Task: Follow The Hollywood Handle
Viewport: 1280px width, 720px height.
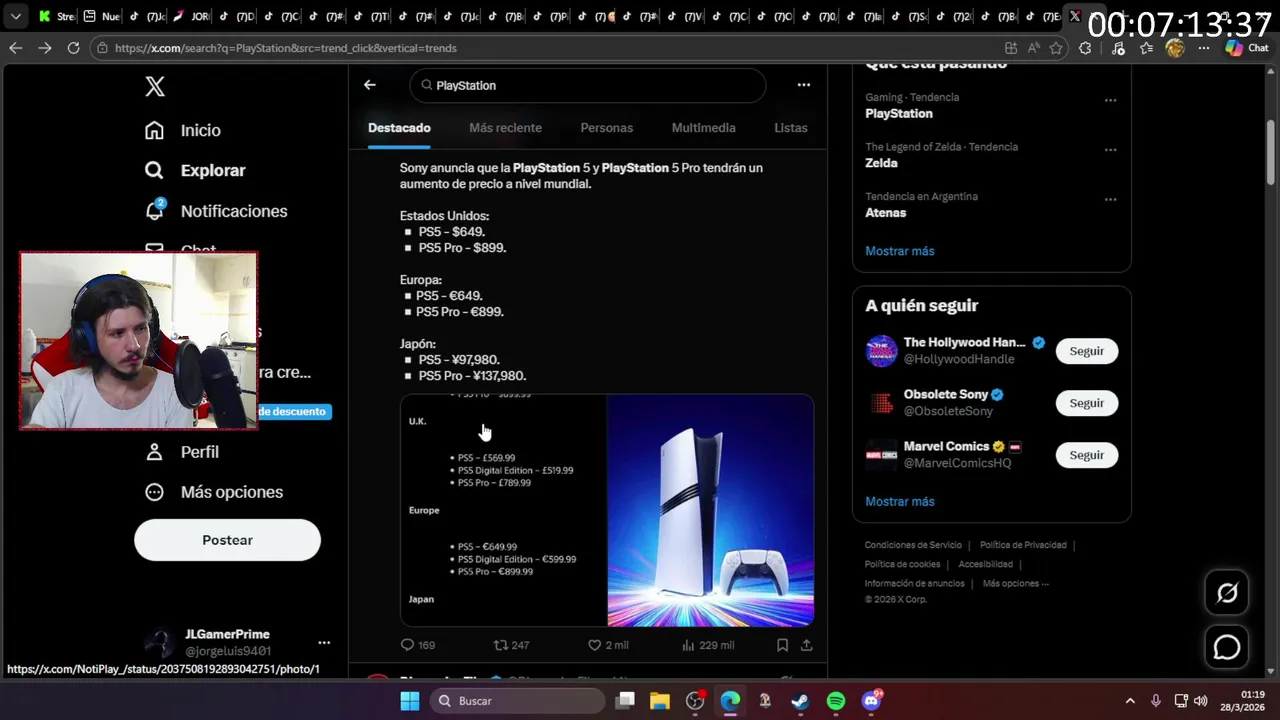Action: [1087, 351]
